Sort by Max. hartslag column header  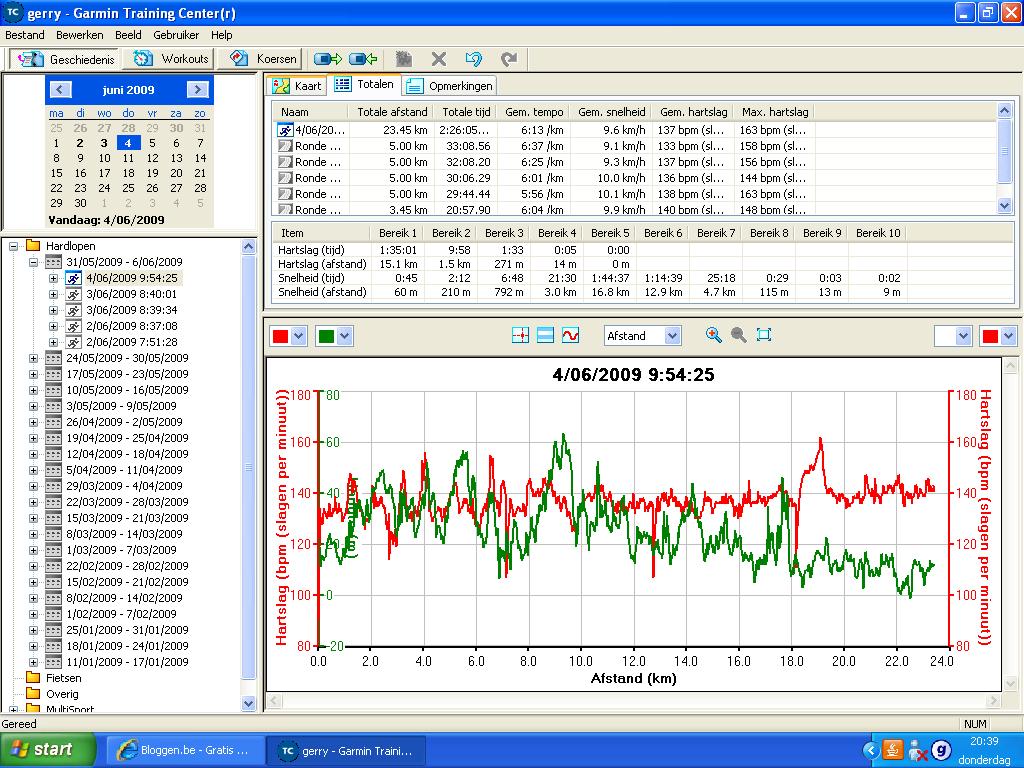[775, 112]
